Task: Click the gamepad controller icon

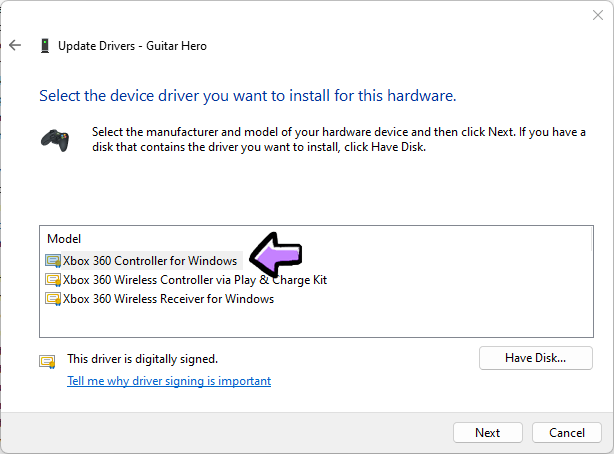Action: click(54, 139)
